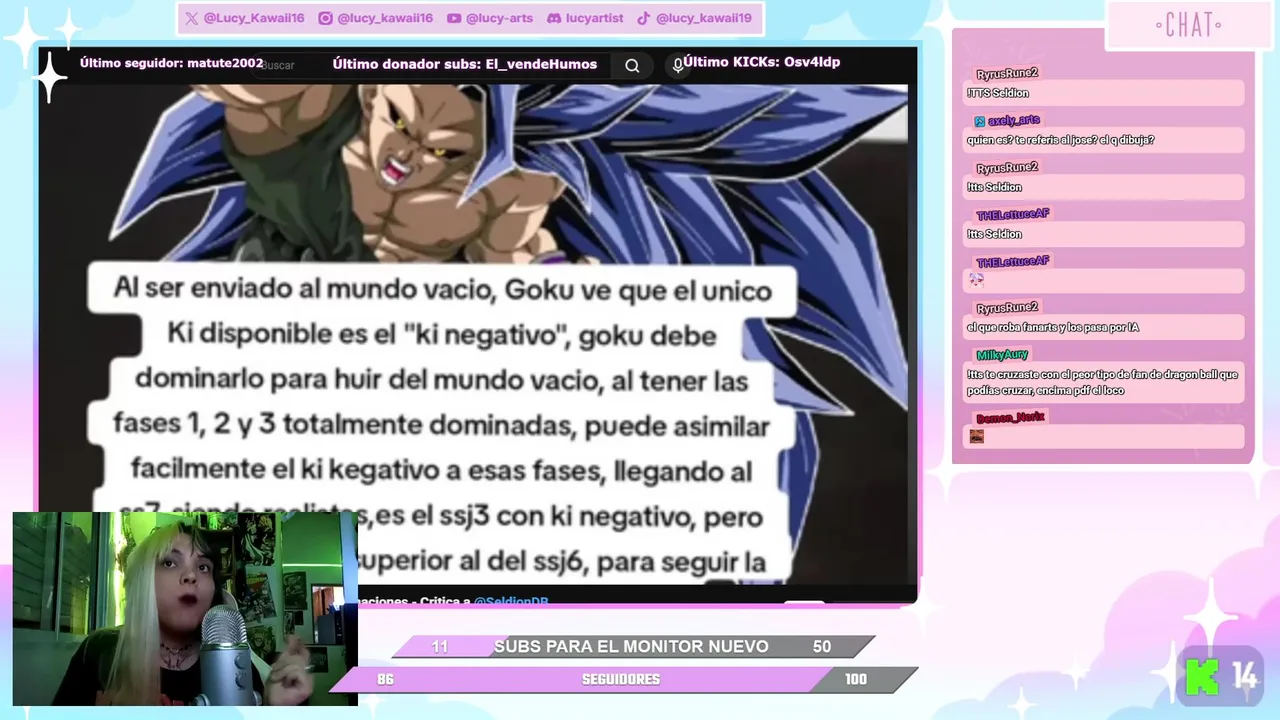Image resolution: width=1280 pixels, height=720 pixels.
Task: Click the "Último KICKs: Osv4ldp" label
Action: tap(762, 62)
